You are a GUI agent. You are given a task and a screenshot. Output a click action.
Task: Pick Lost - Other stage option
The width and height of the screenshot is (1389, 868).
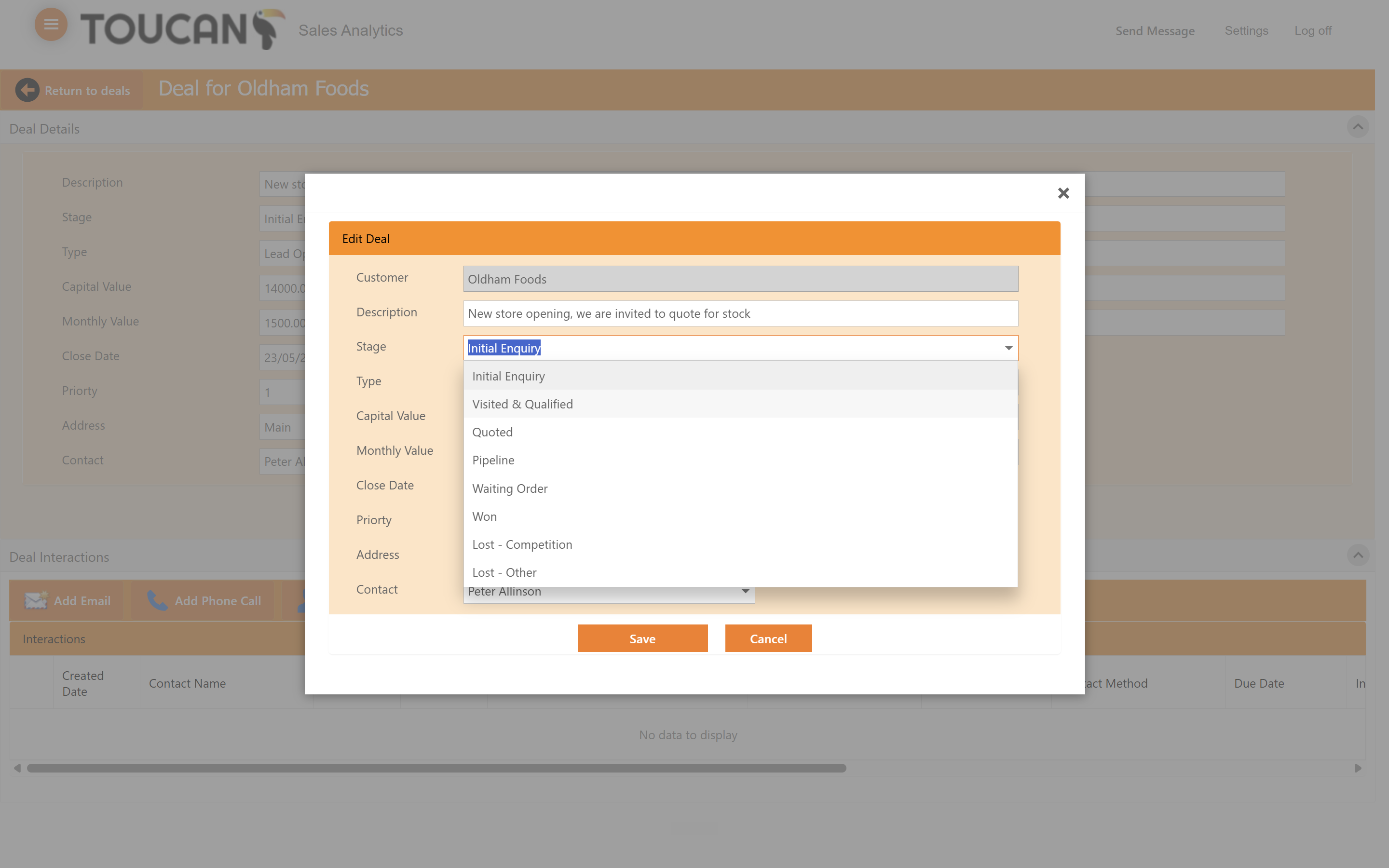(x=740, y=572)
